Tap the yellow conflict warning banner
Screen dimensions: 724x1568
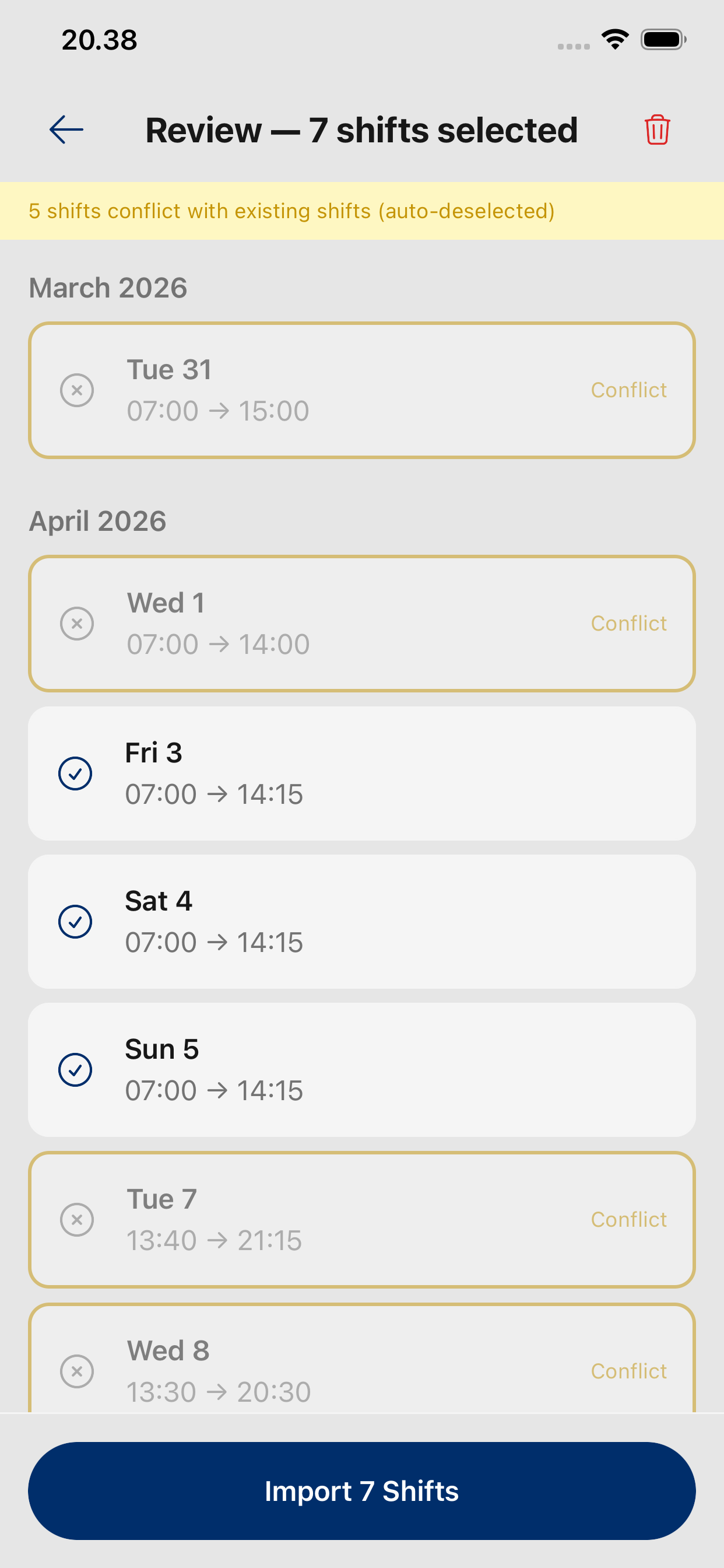[x=362, y=211]
